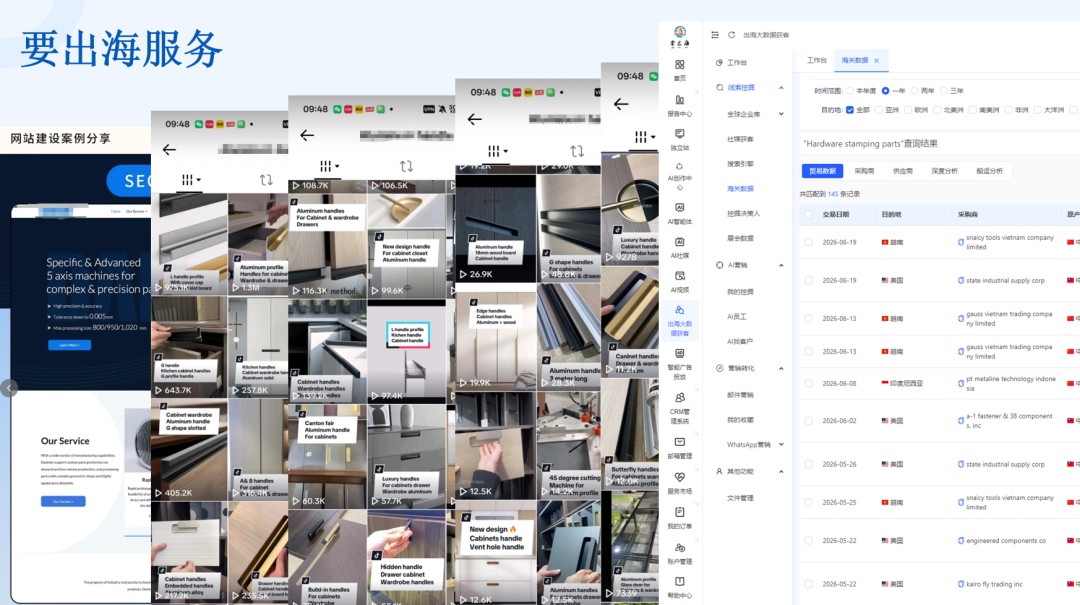Check the 欧洲 destination checkbox
Viewport: 1080px width, 605px height.
click(908, 110)
